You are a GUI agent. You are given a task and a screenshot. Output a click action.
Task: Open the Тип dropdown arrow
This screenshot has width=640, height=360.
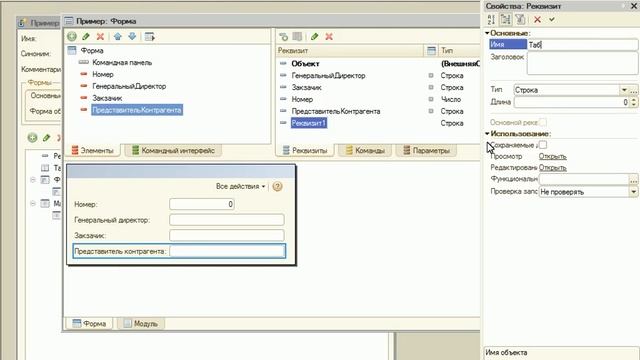[x=624, y=90]
